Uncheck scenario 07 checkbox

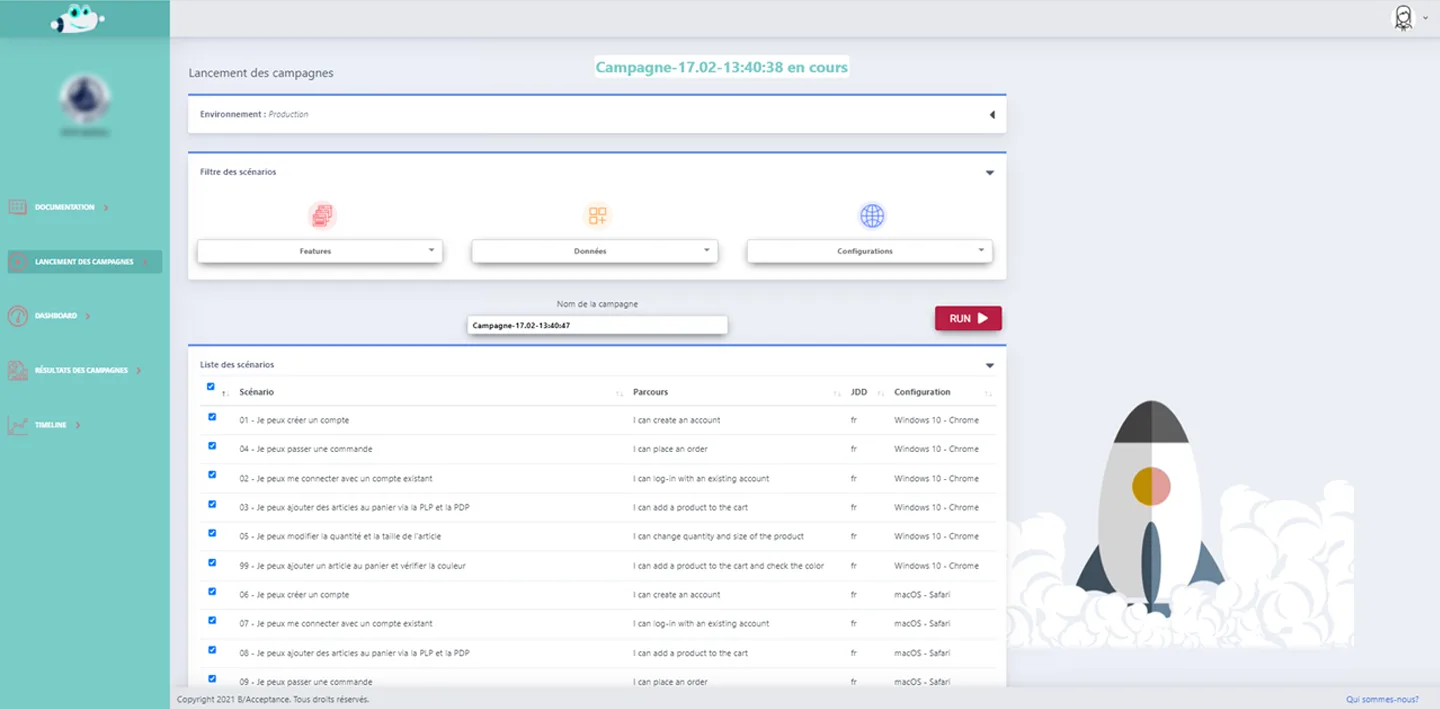212,620
